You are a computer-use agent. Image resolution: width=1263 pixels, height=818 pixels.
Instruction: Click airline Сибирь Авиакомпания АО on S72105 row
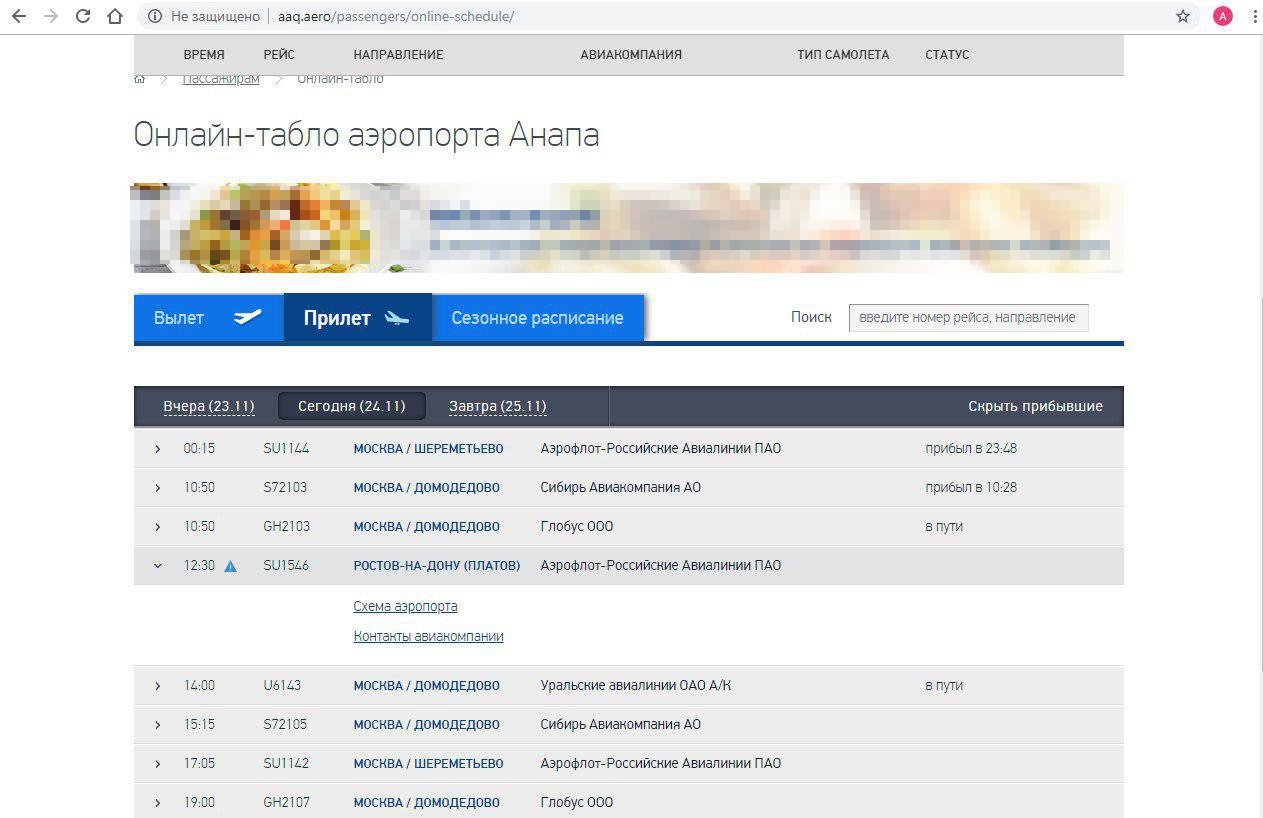point(621,725)
